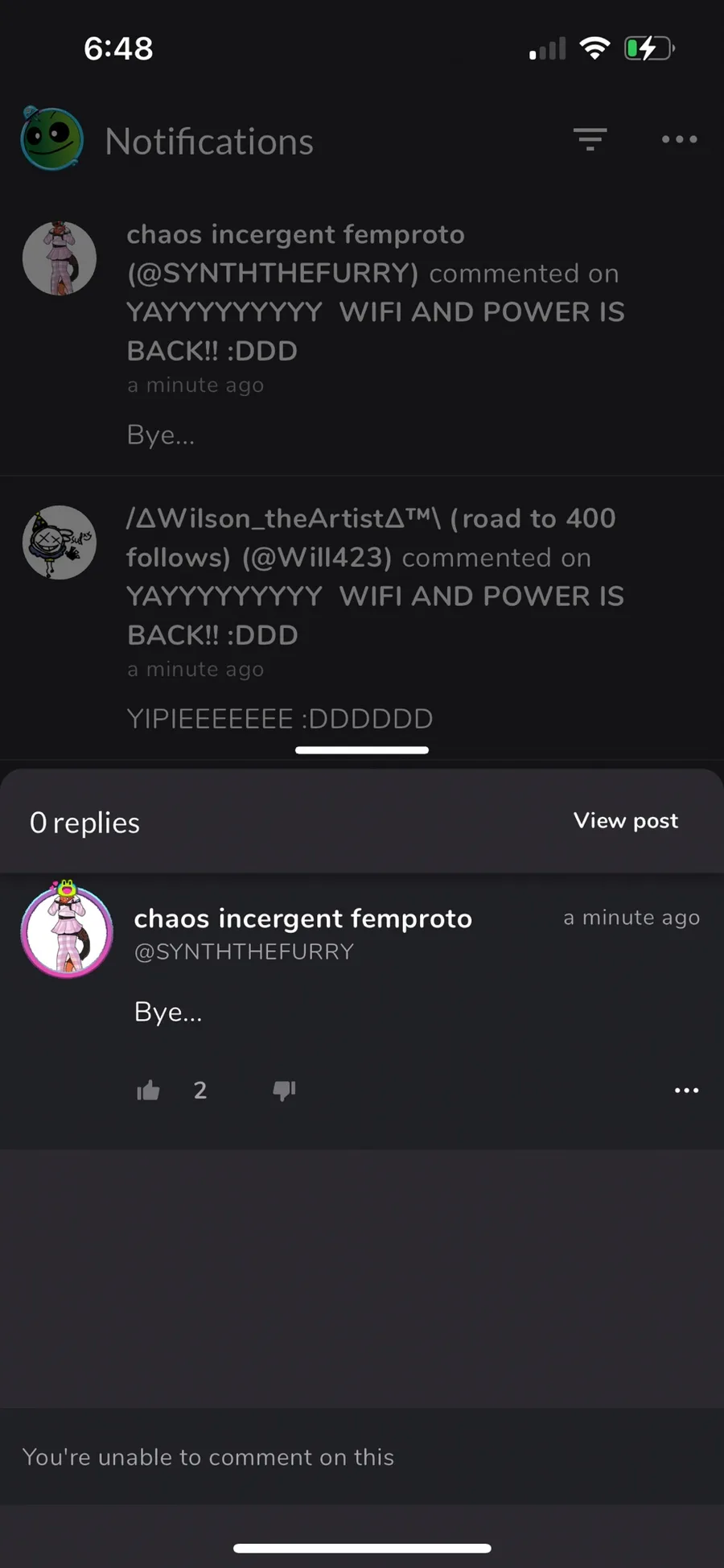Open the commenter's pink-ringed profile picture
The height and width of the screenshot is (1568, 724).
[67, 930]
